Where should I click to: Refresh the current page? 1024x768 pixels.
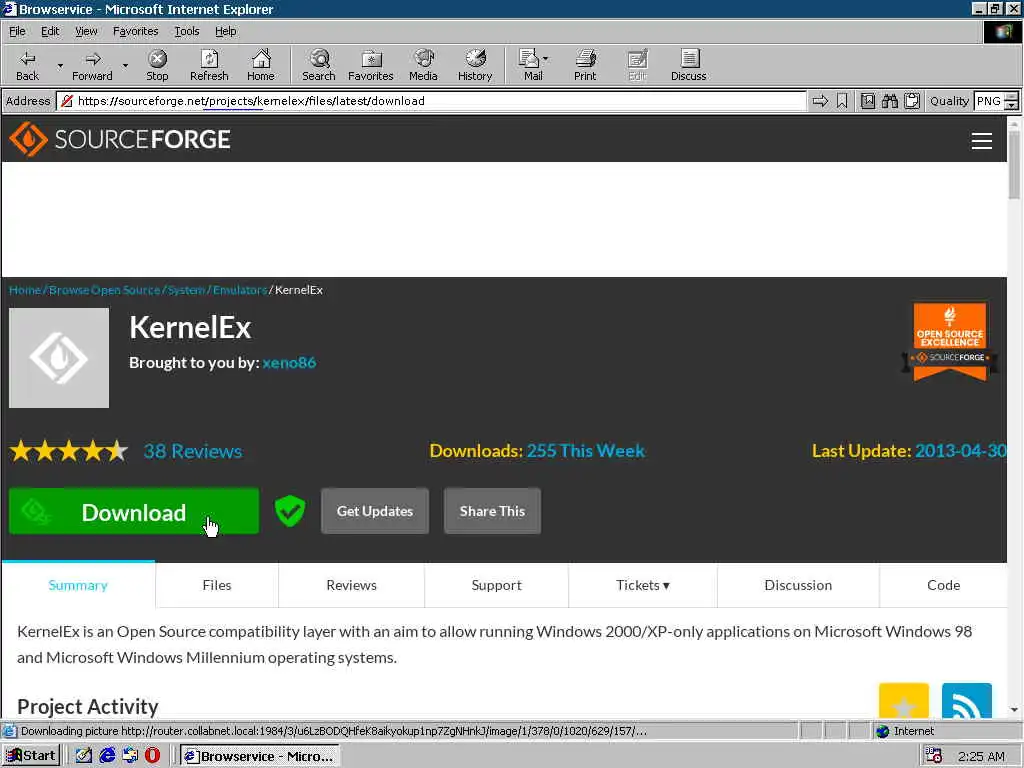pyautogui.click(x=209, y=65)
